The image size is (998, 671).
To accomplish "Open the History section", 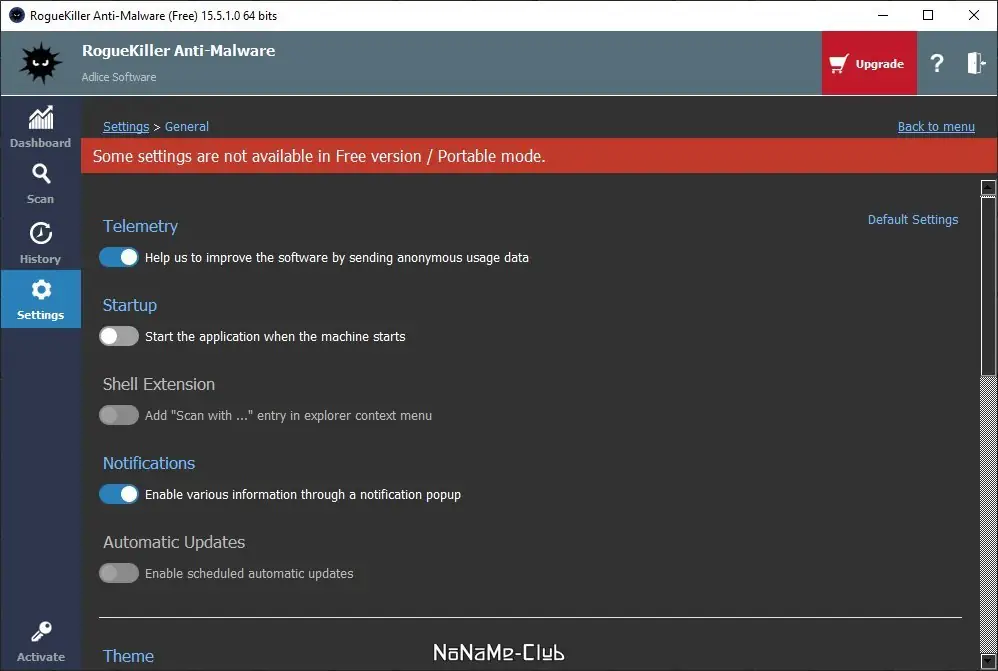I will coord(40,243).
